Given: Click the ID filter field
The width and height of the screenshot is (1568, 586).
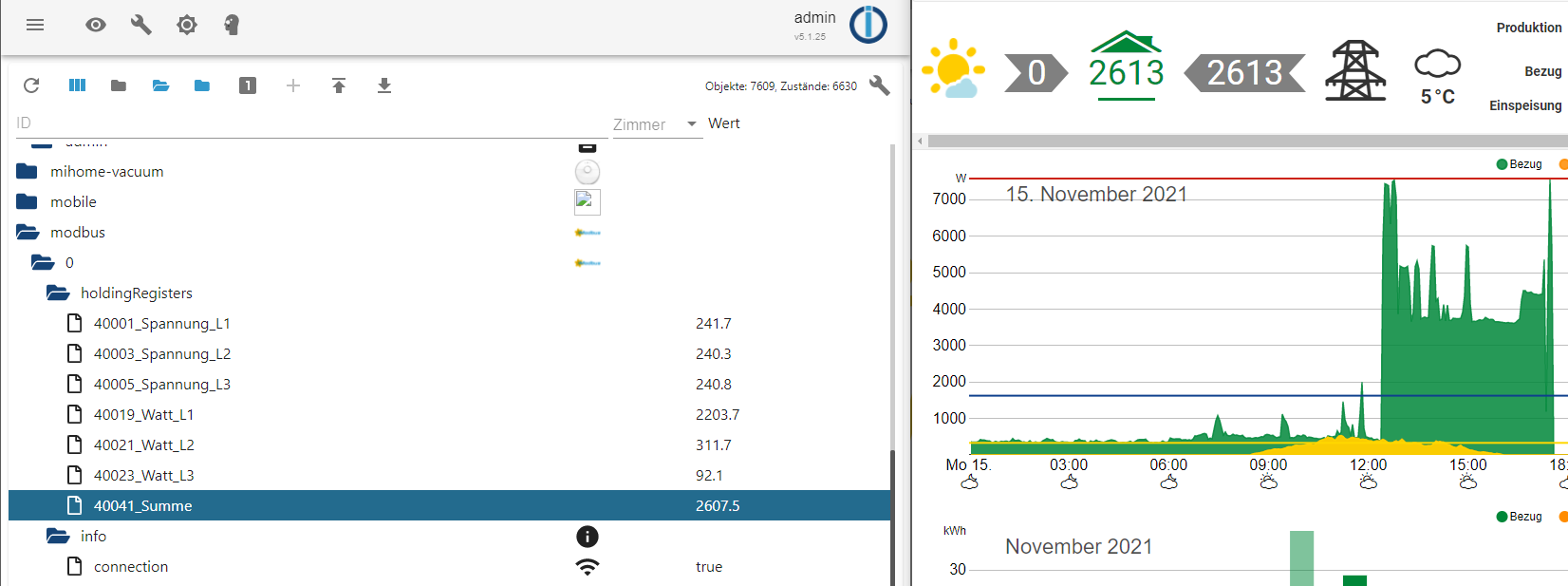Looking at the screenshot, I should point(311,123).
